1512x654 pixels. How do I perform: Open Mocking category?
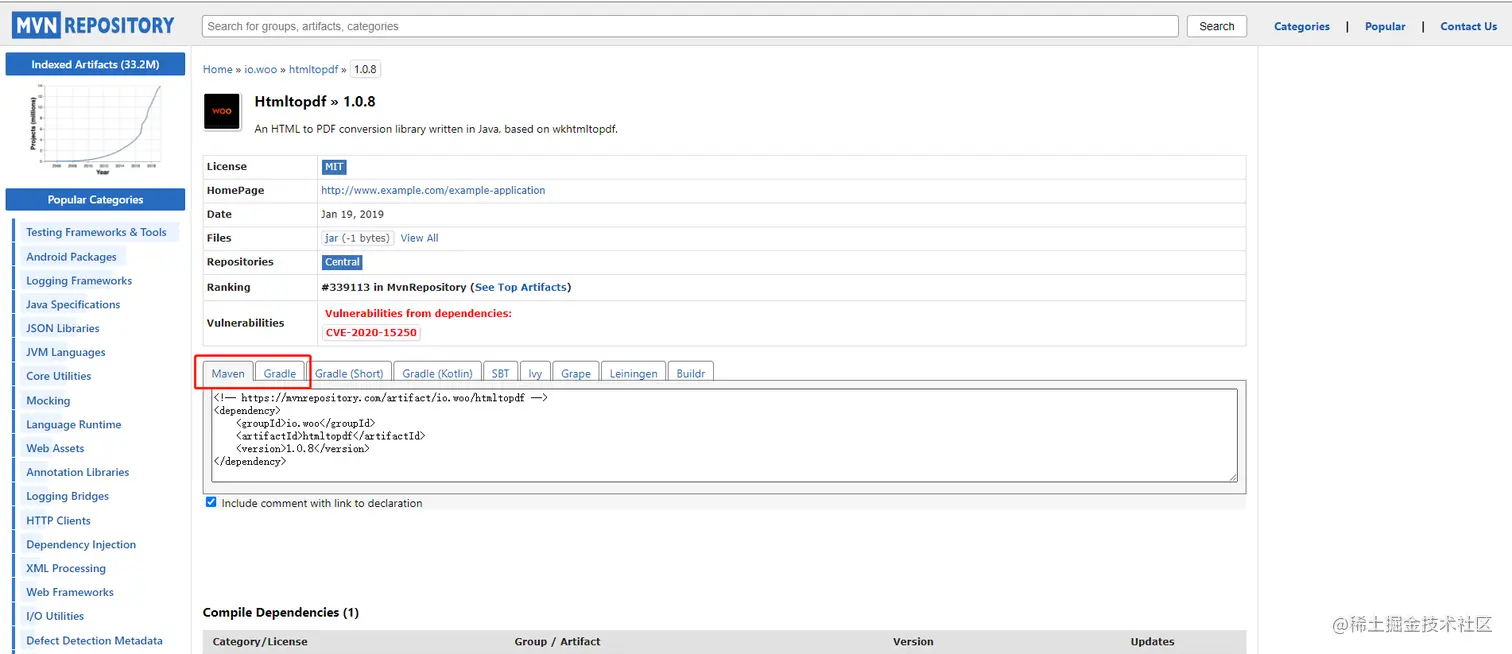point(48,400)
